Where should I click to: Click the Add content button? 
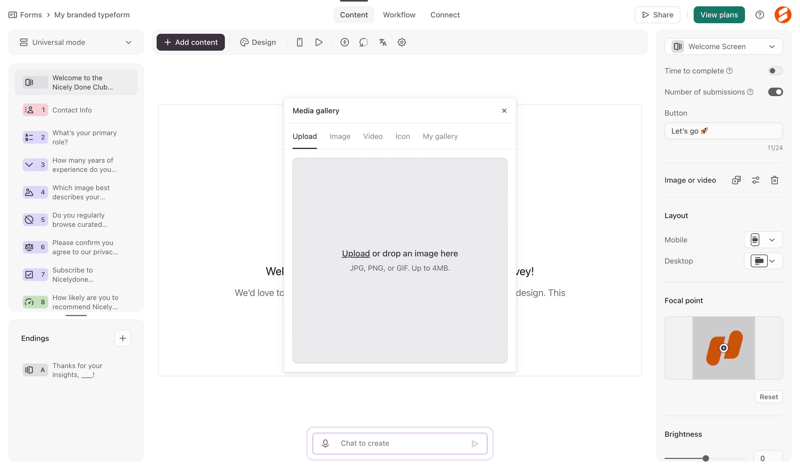pyautogui.click(x=191, y=42)
